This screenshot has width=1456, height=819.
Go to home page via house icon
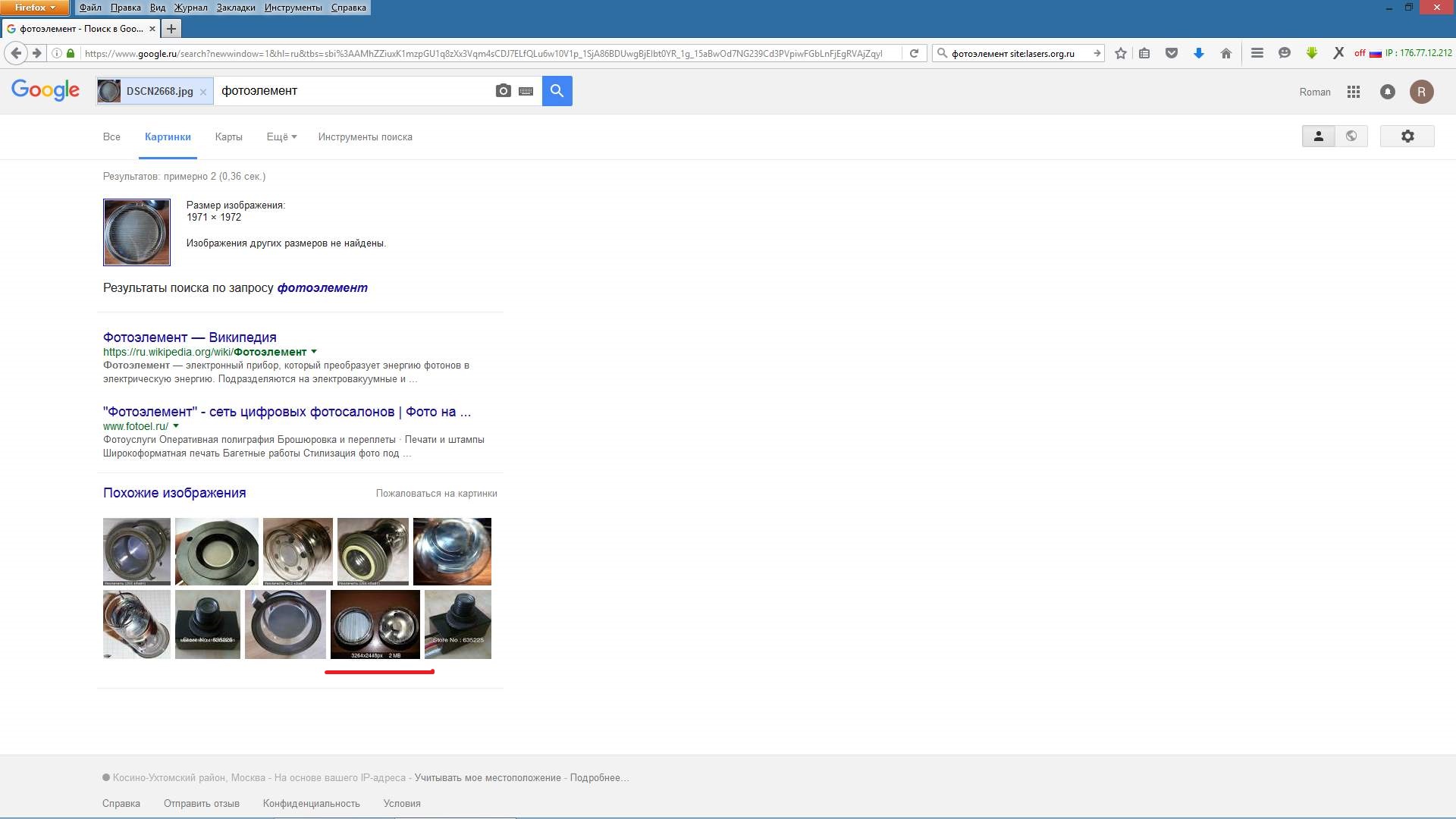(x=1226, y=53)
